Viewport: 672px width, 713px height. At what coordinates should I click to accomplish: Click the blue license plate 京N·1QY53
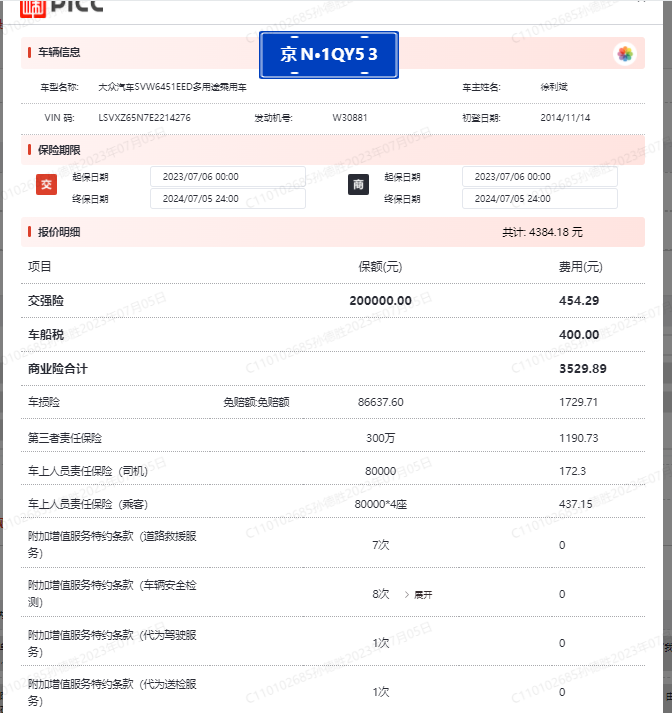coord(329,54)
